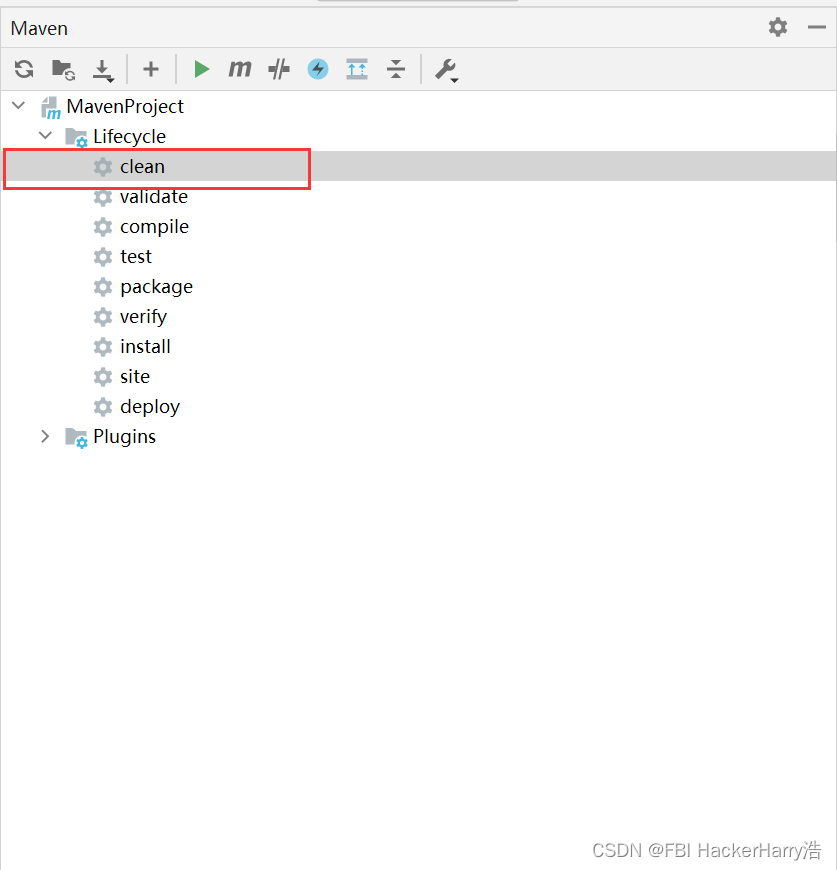
Task: Collapse all tree nodes icon
Action: 395,69
